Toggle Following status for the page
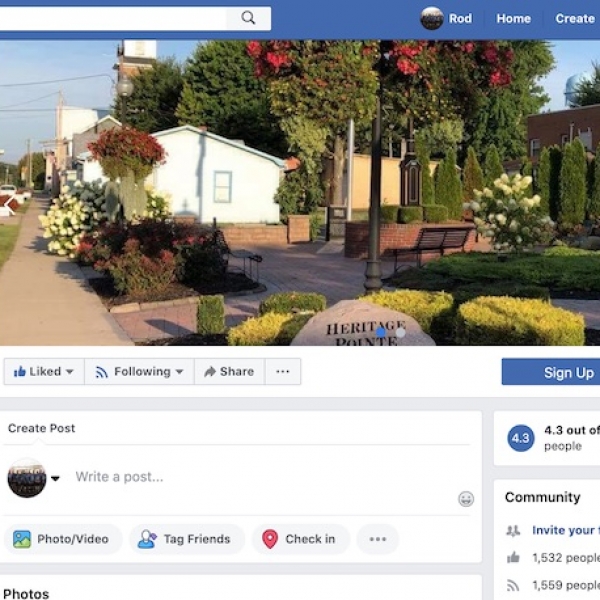Viewport: 600px width, 600px height. [139, 372]
